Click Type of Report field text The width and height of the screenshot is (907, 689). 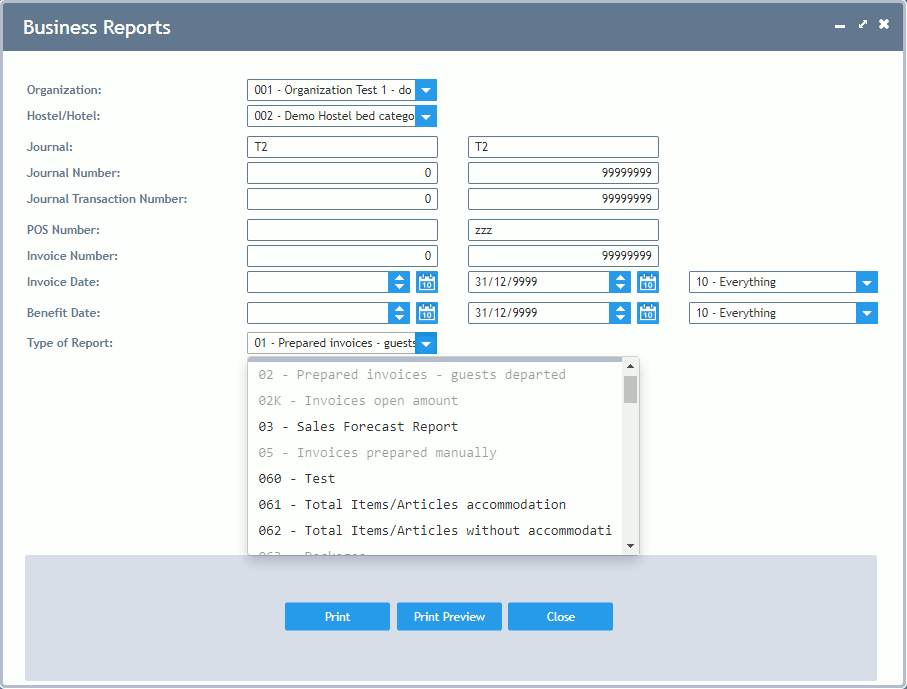tap(331, 343)
